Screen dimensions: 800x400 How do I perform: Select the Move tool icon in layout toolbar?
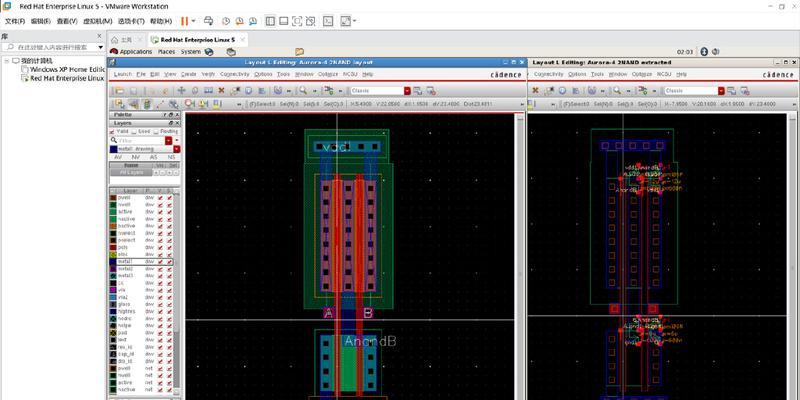coord(181,91)
